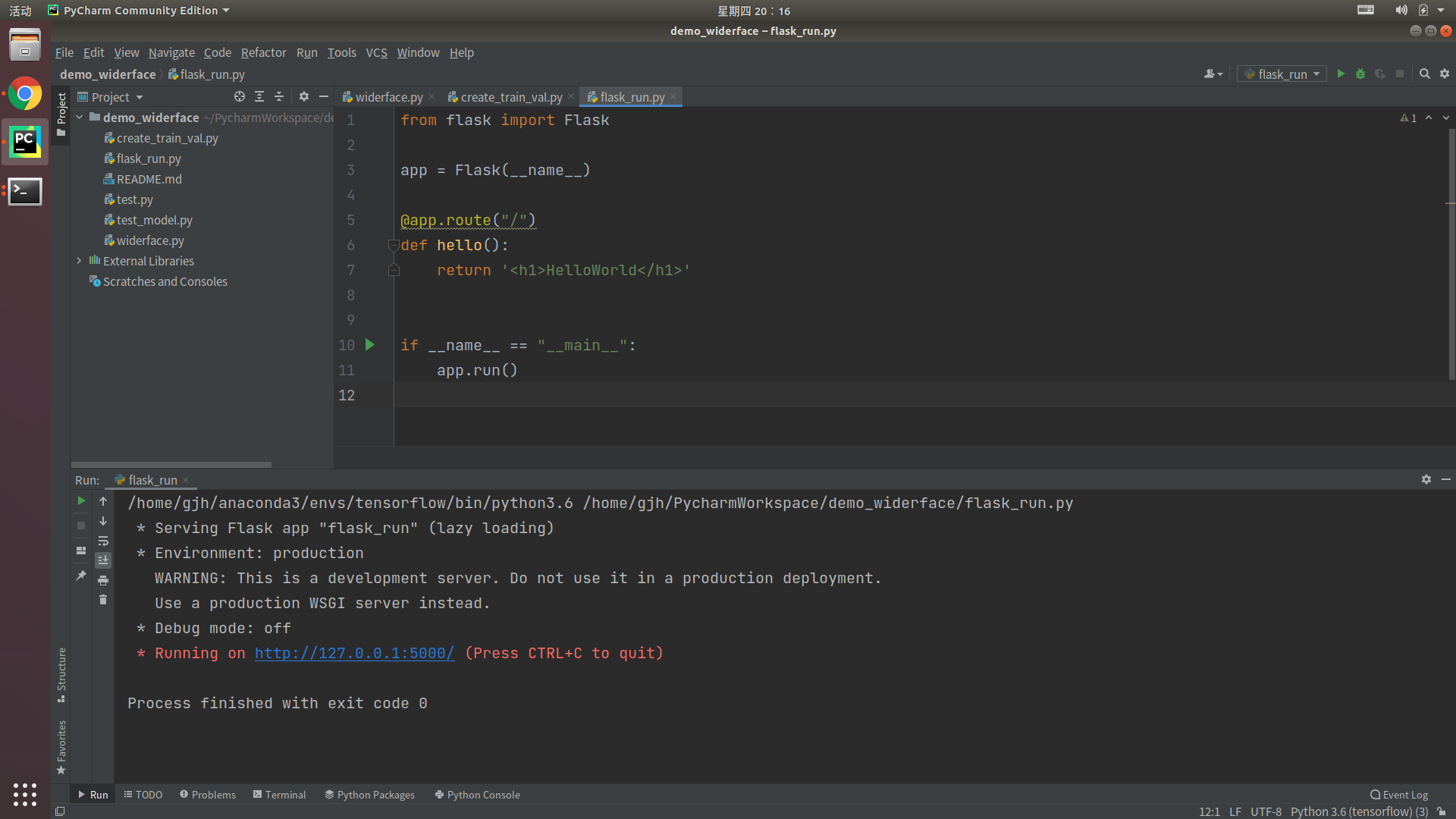Go to previous highlighted error arrow

(1429, 118)
